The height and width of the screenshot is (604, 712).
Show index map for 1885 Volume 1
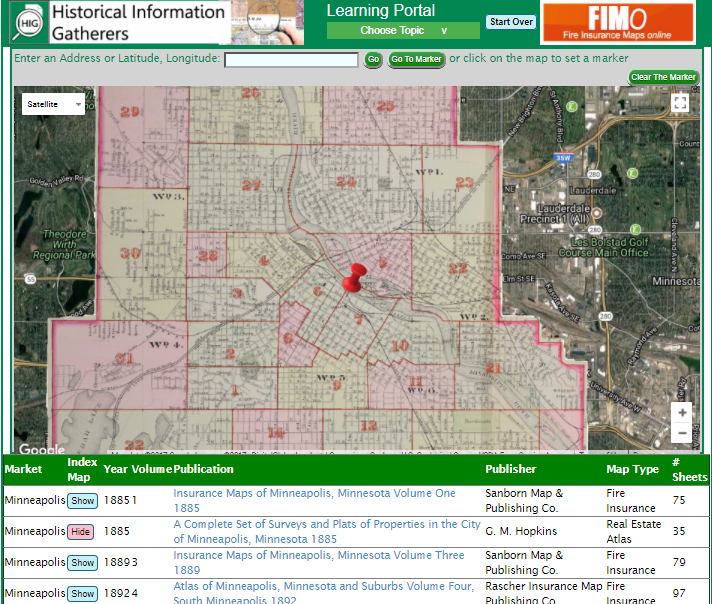click(x=83, y=500)
